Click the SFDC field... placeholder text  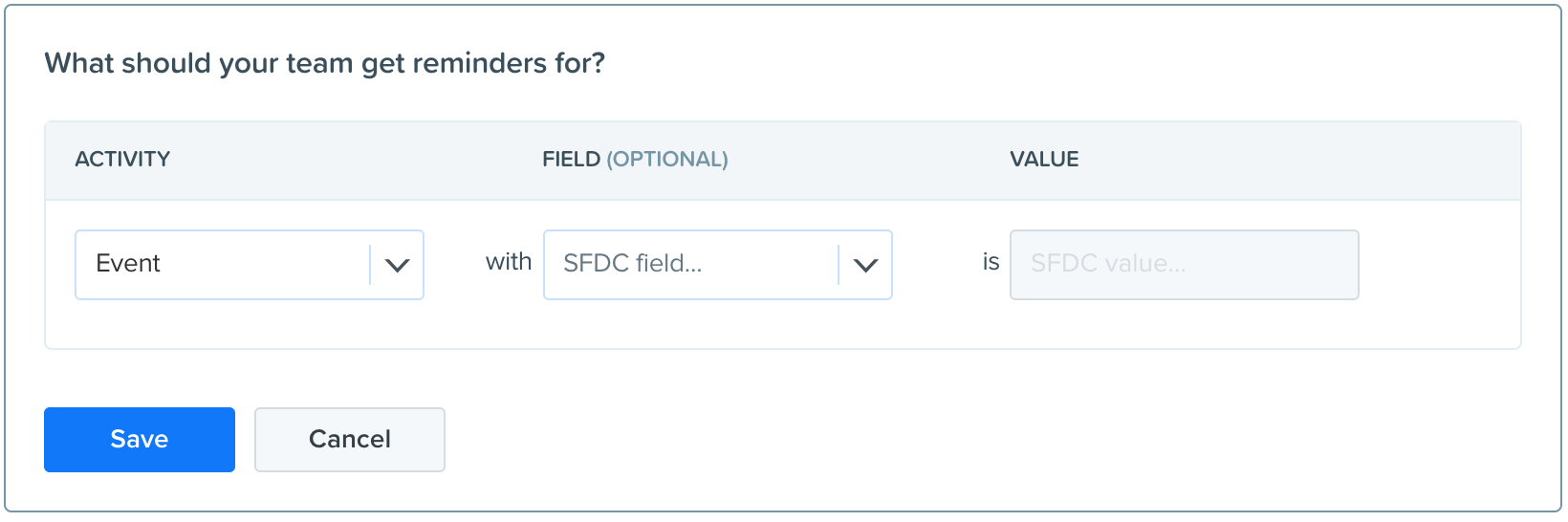[633, 263]
